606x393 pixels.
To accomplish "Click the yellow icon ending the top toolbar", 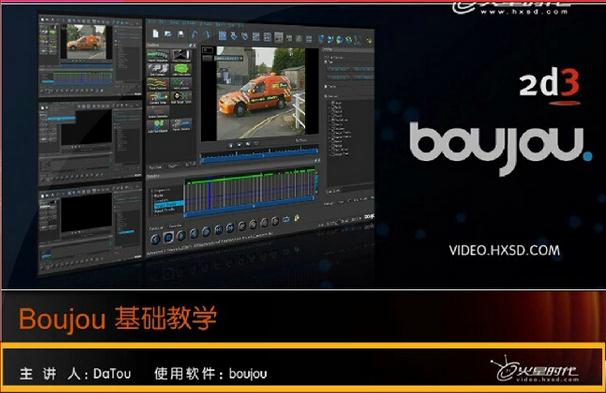I will [x=369, y=40].
